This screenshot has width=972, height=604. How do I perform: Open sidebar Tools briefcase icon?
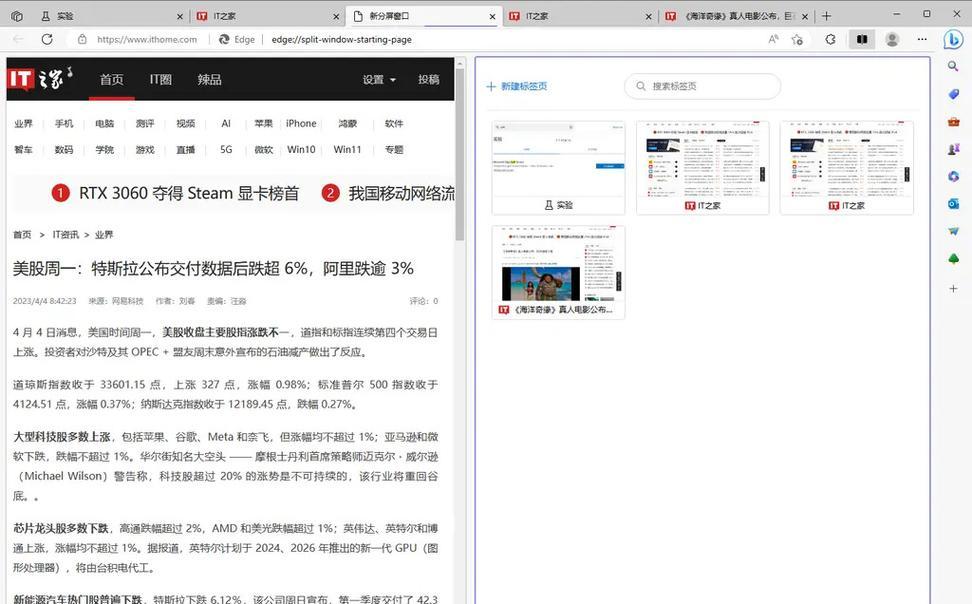click(x=953, y=122)
